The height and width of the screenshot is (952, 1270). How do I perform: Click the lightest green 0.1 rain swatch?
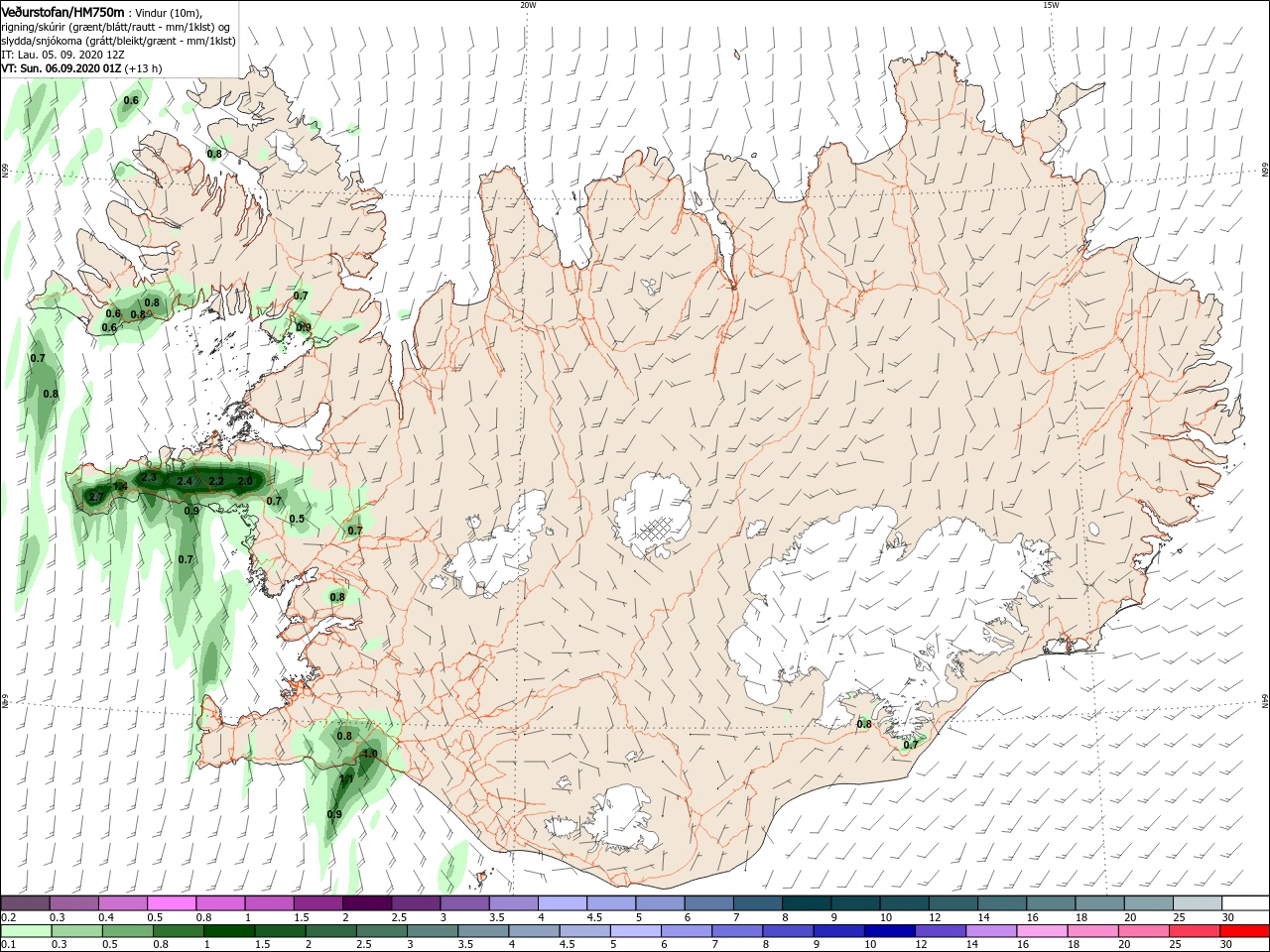tap(26, 931)
